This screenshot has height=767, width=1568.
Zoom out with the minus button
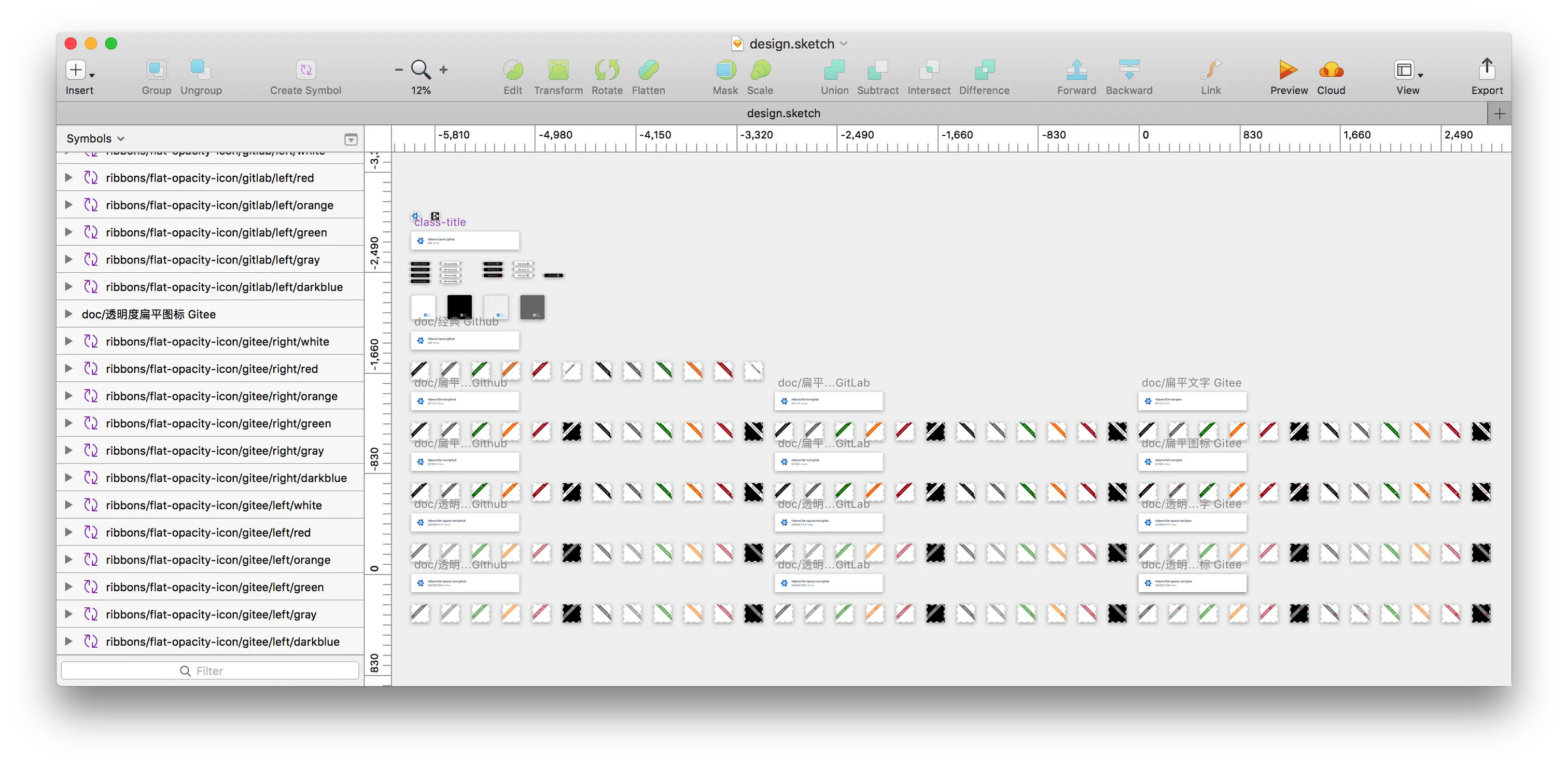tap(399, 70)
